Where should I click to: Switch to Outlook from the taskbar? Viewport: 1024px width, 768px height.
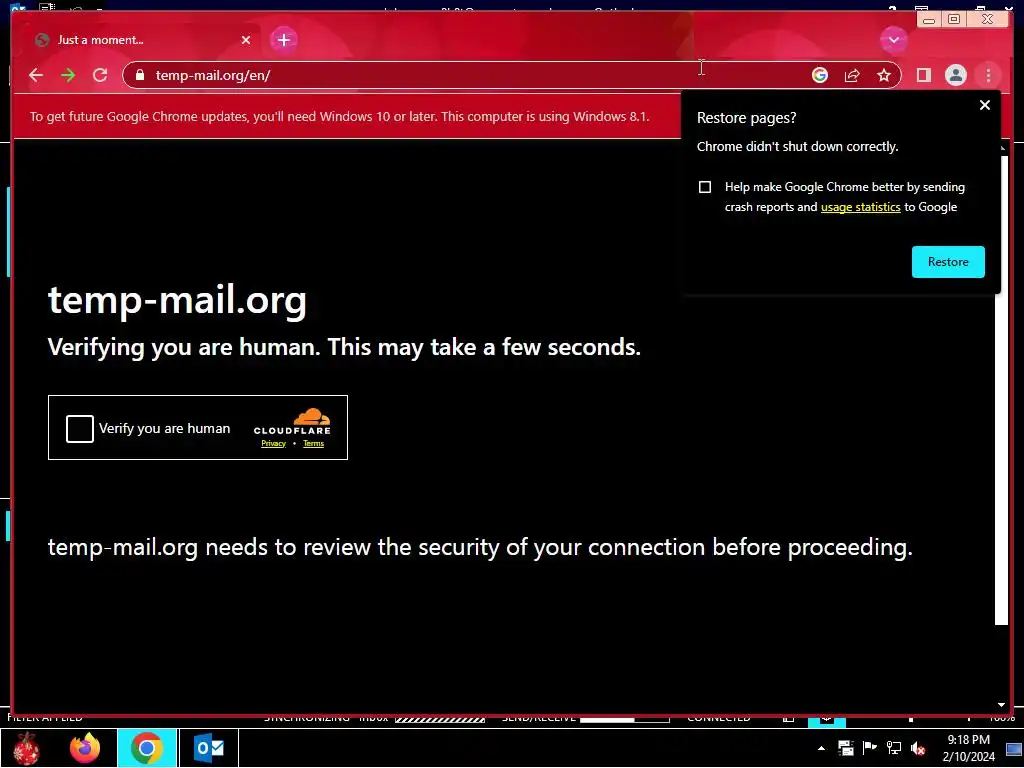coord(209,748)
